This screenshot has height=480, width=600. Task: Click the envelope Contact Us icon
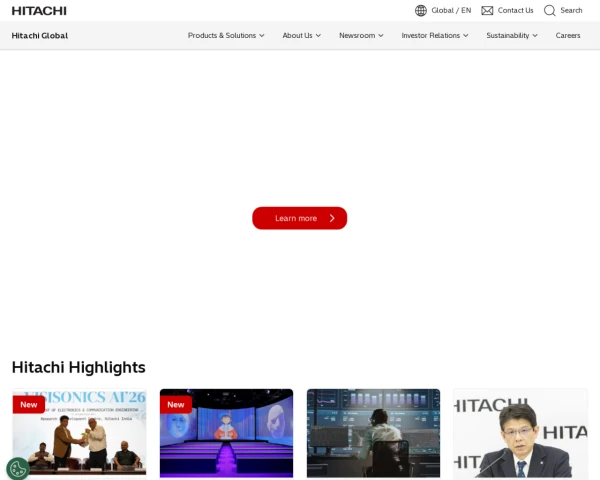[487, 11]
